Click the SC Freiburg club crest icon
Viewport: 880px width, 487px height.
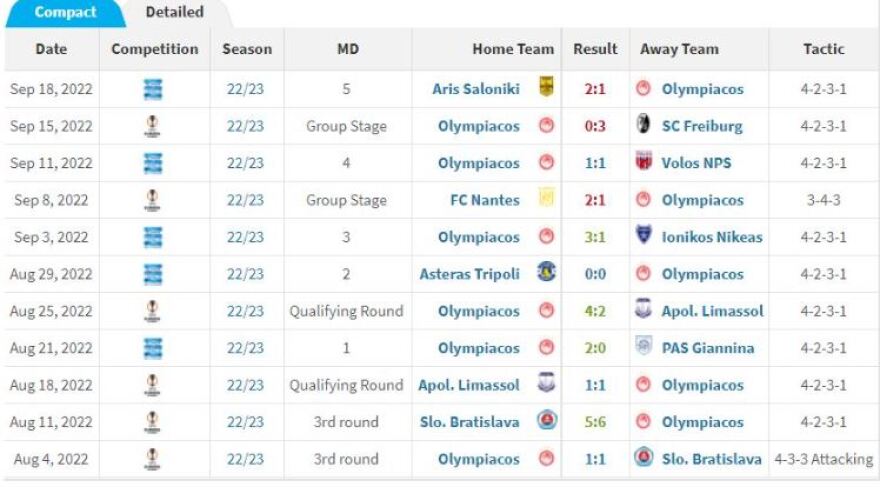click(644, 126)
